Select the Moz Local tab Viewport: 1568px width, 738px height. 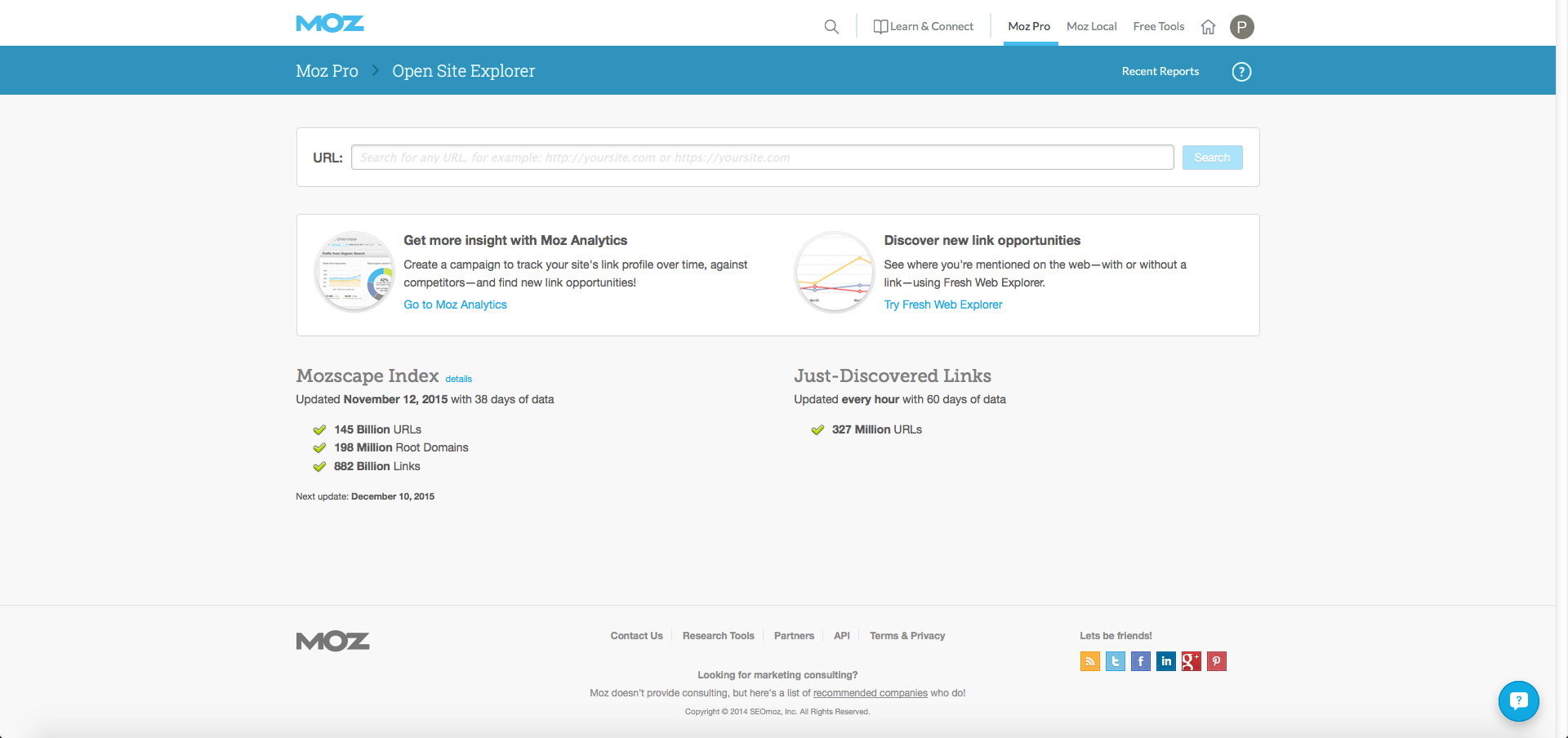click(x=1091, y=27)
